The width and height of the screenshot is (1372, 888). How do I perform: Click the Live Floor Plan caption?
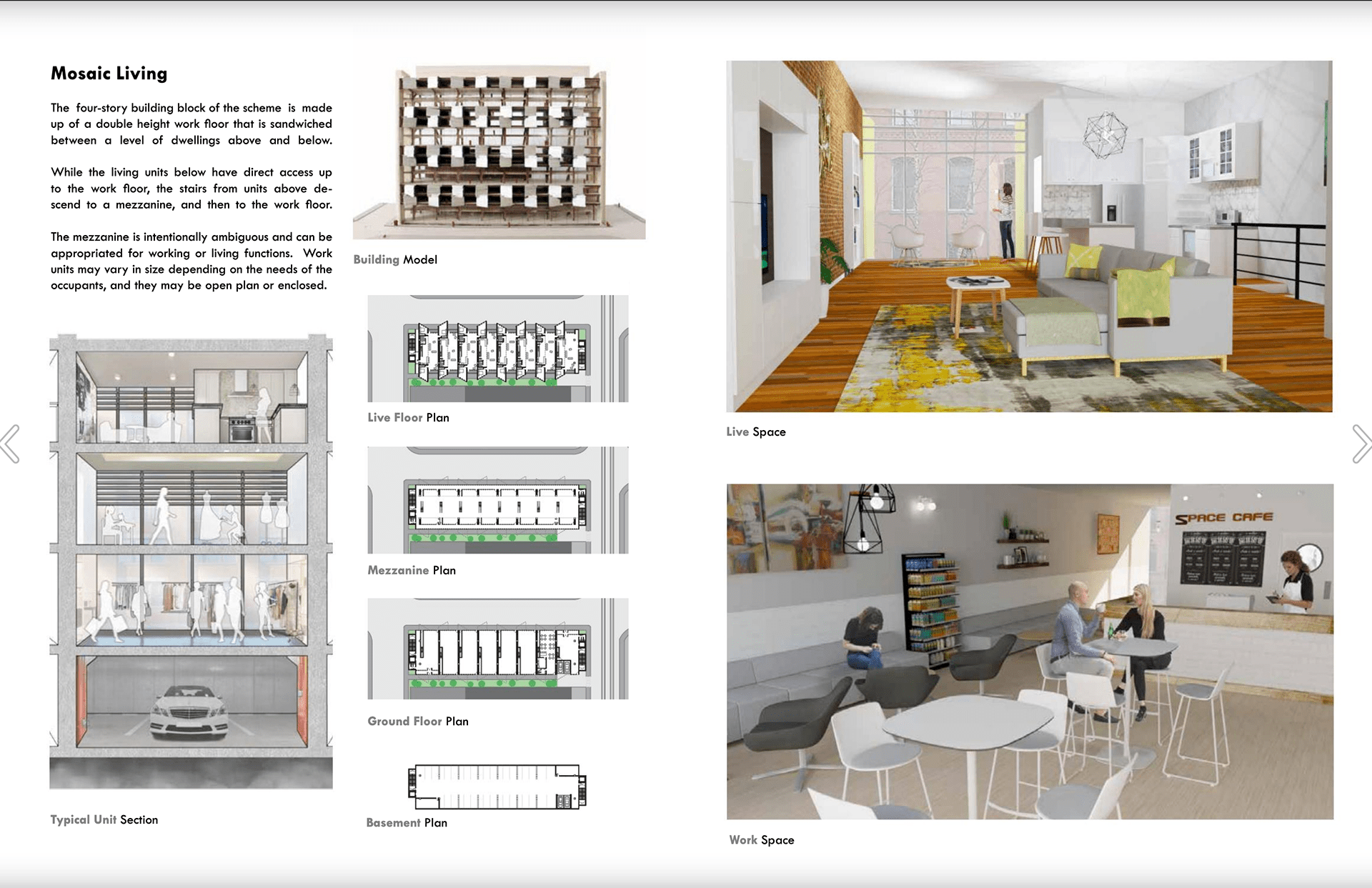click(x=408, y=418)
